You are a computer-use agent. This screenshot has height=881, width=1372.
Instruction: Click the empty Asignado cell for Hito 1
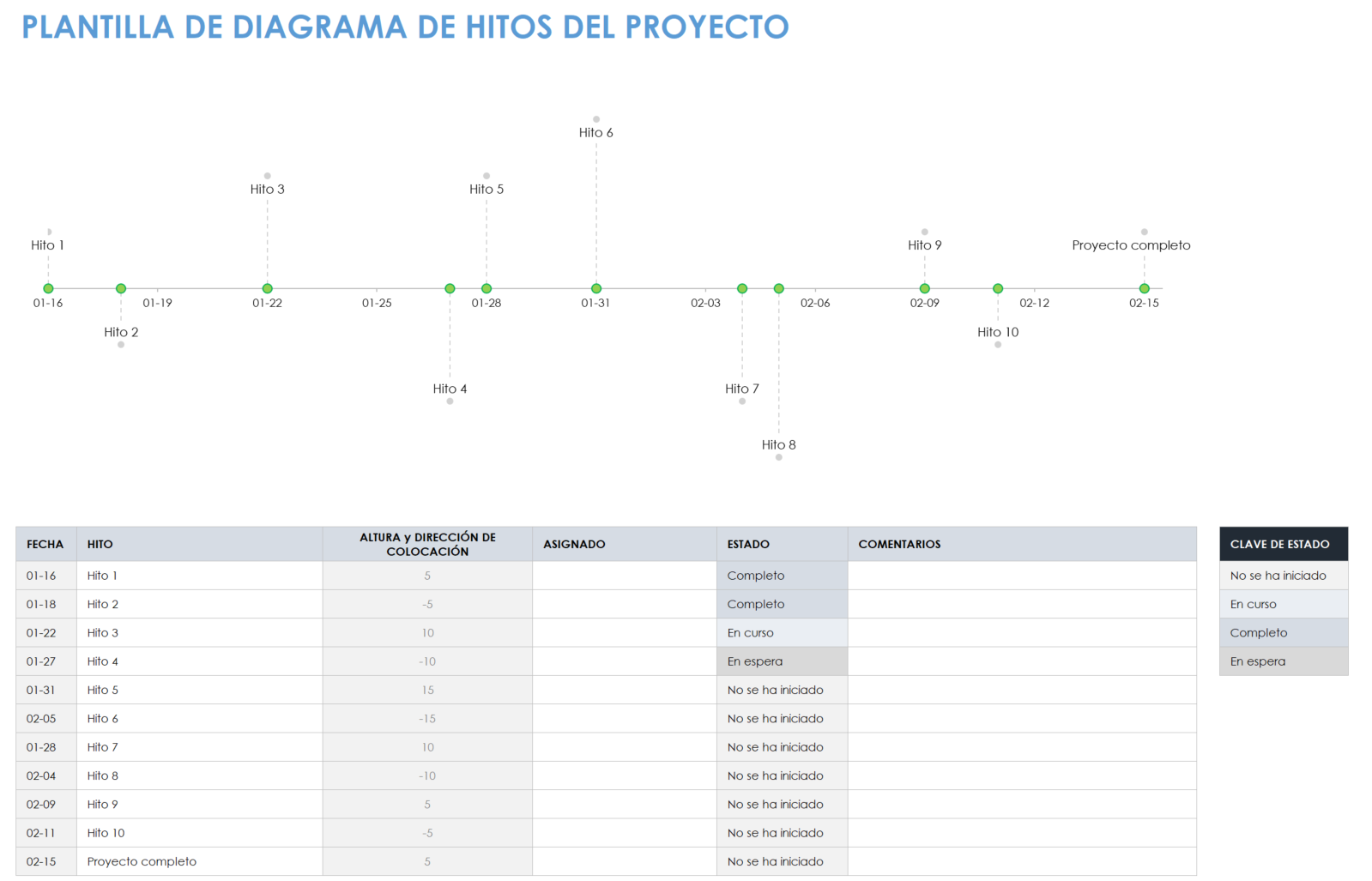[625, 576]
